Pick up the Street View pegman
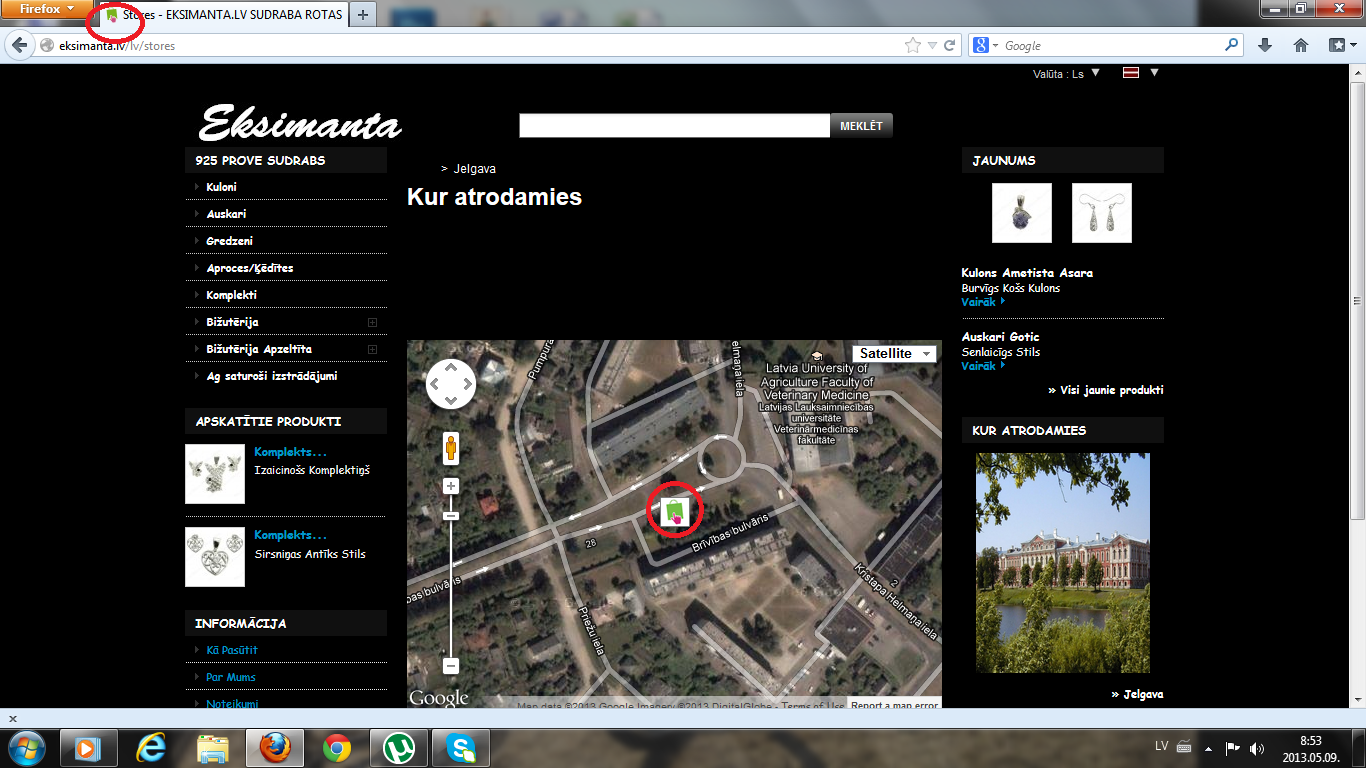 click(x=451, y=447)
